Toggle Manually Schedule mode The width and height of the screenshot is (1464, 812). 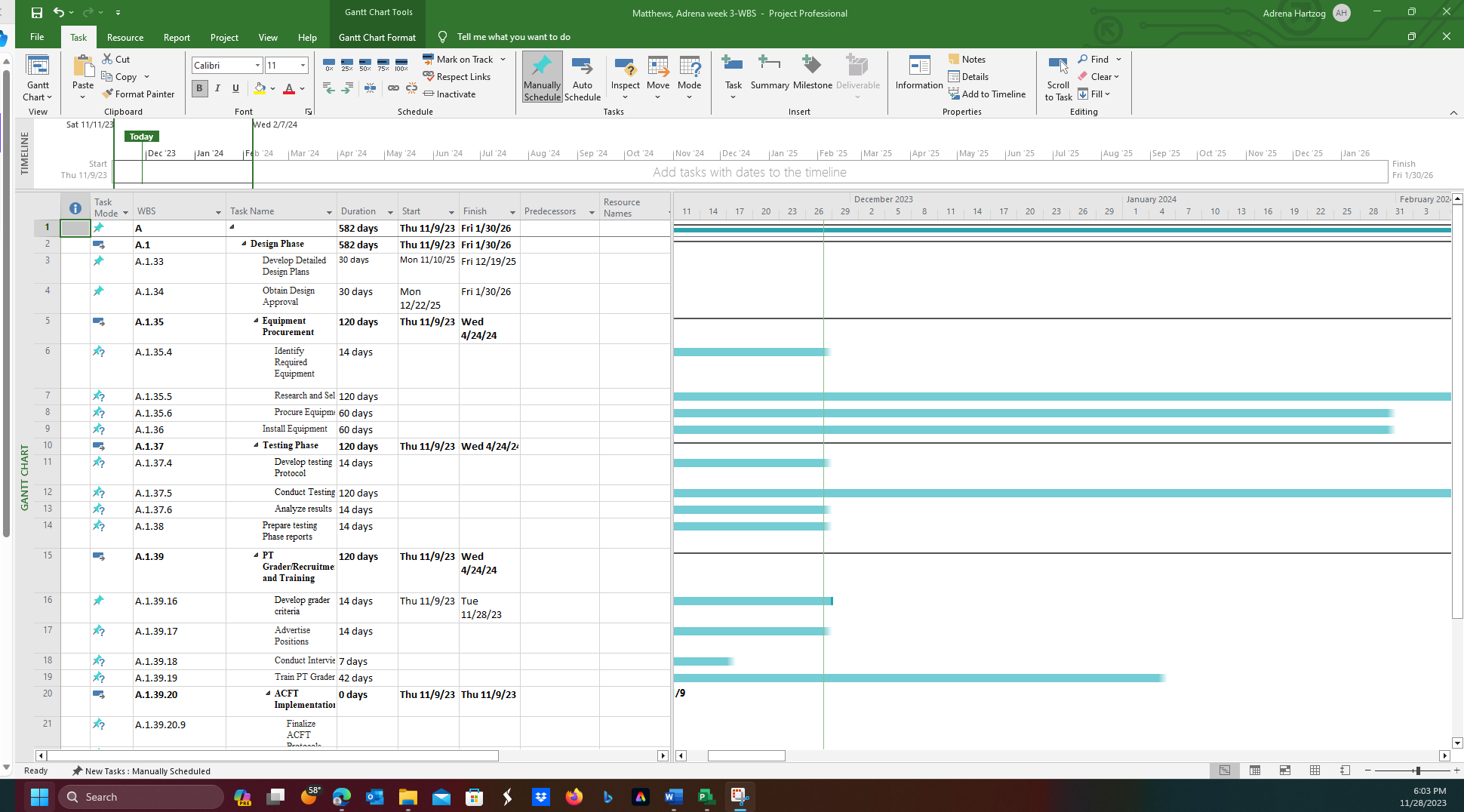pyautogui.click(x=542, y=78)
